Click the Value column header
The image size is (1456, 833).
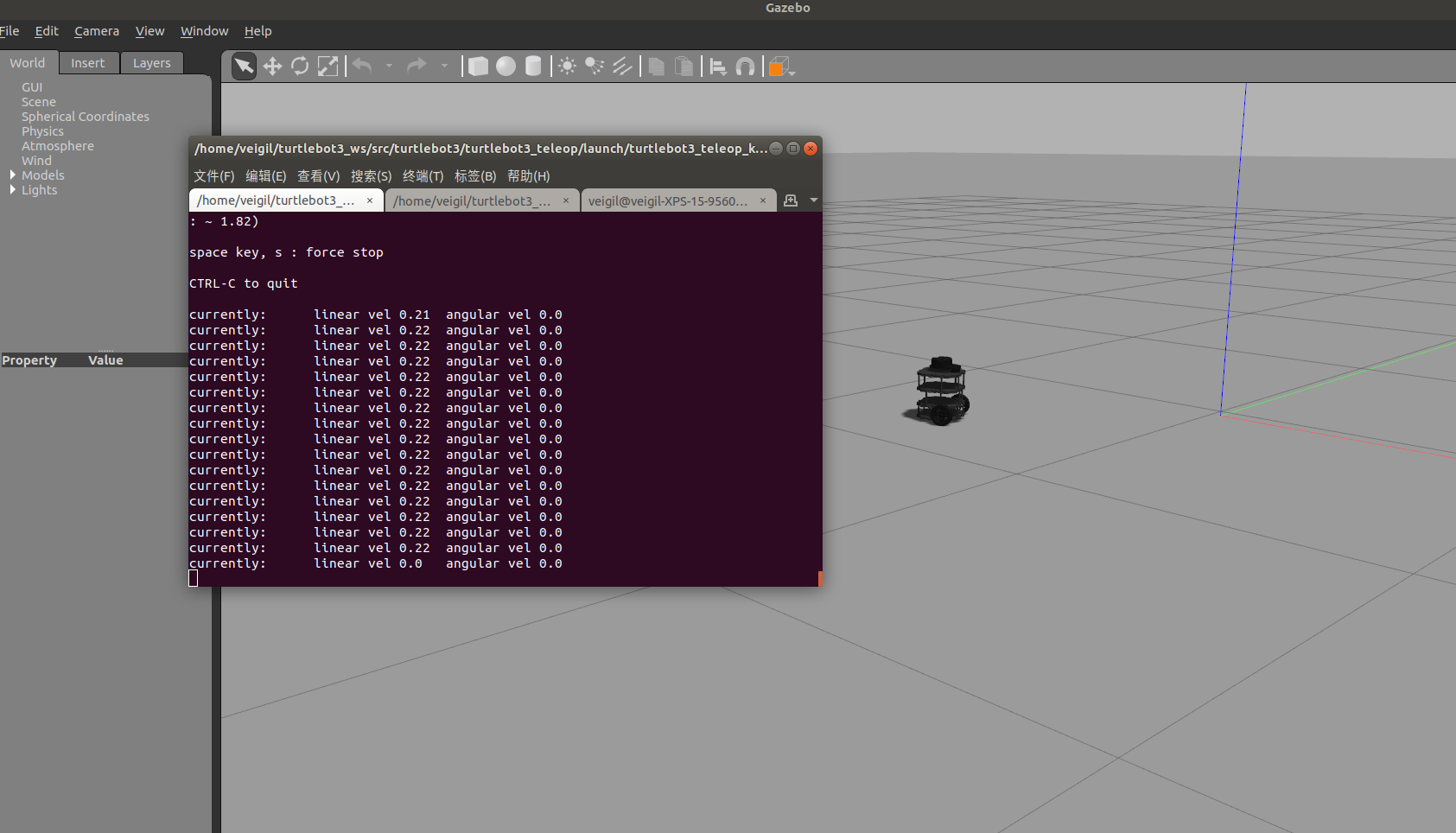tap(105, 360)
